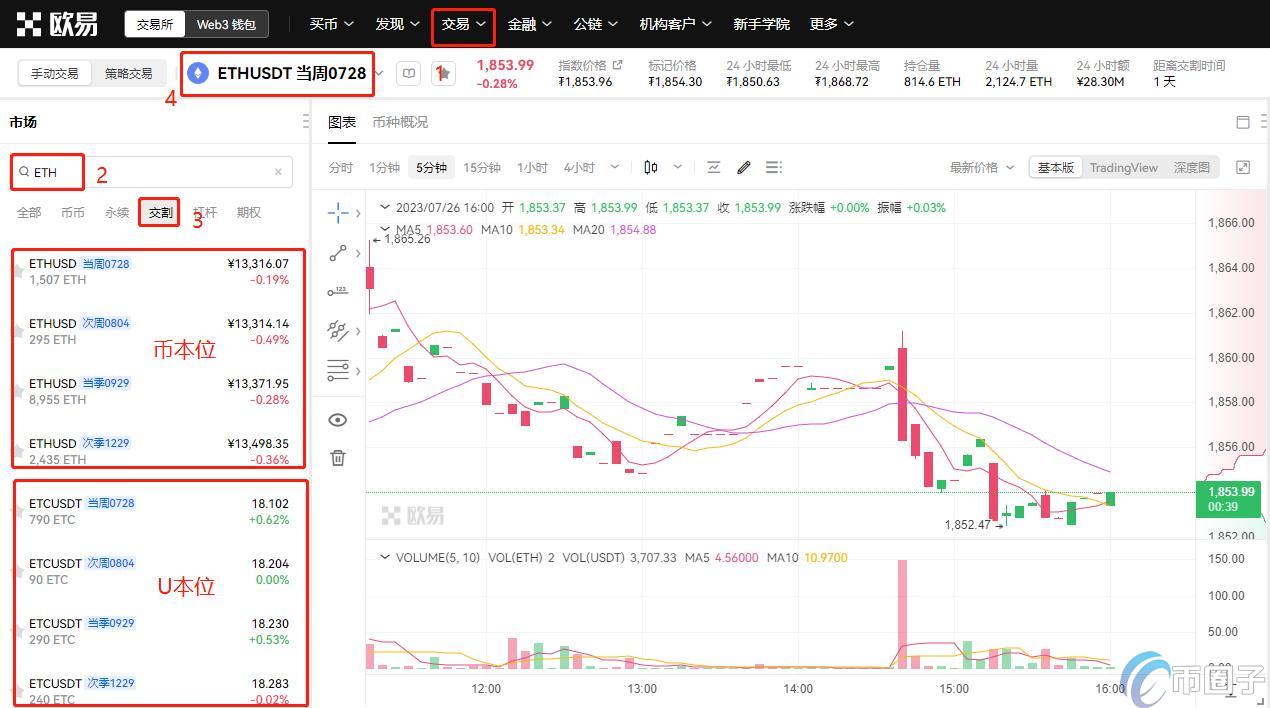Expand more timeframes next to 4小时
This screenshot has height=708, width=1270.
click(614, 167)
